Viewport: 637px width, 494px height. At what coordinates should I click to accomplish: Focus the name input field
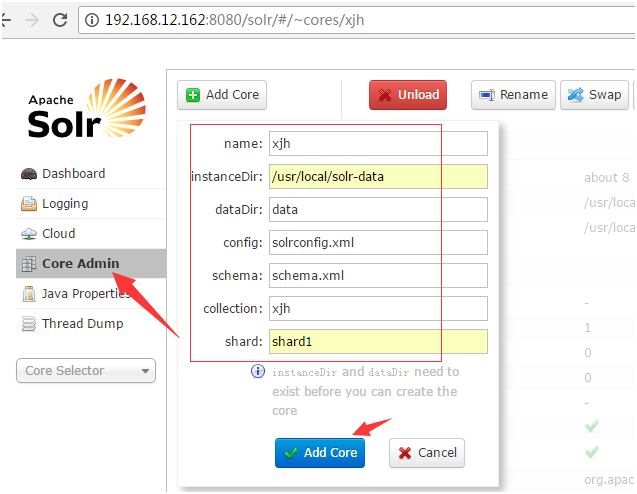378,143
